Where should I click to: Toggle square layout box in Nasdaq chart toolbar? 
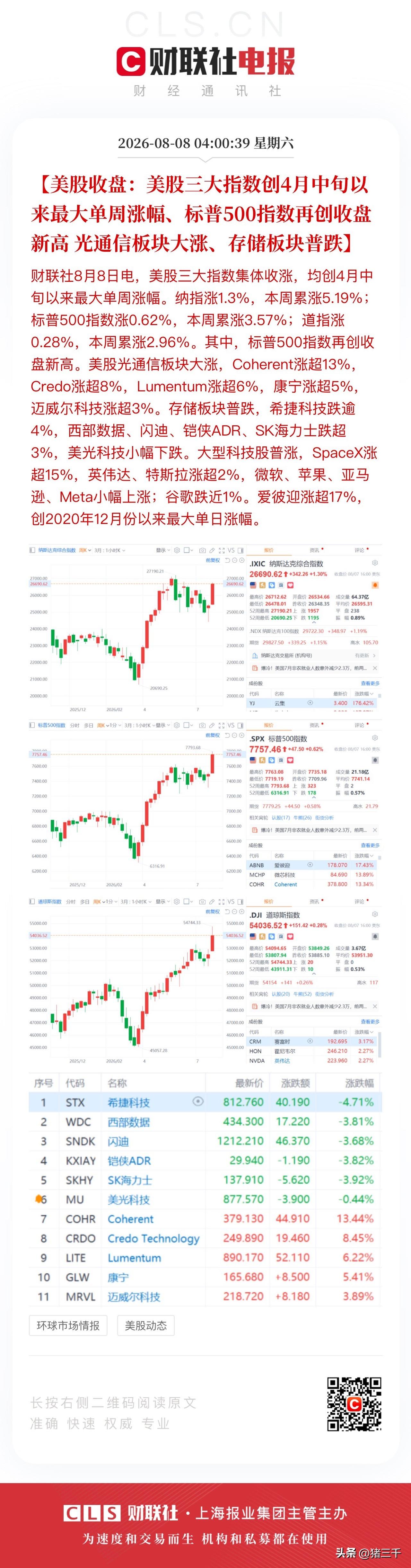pyautogui.click(x=187, y=550)
